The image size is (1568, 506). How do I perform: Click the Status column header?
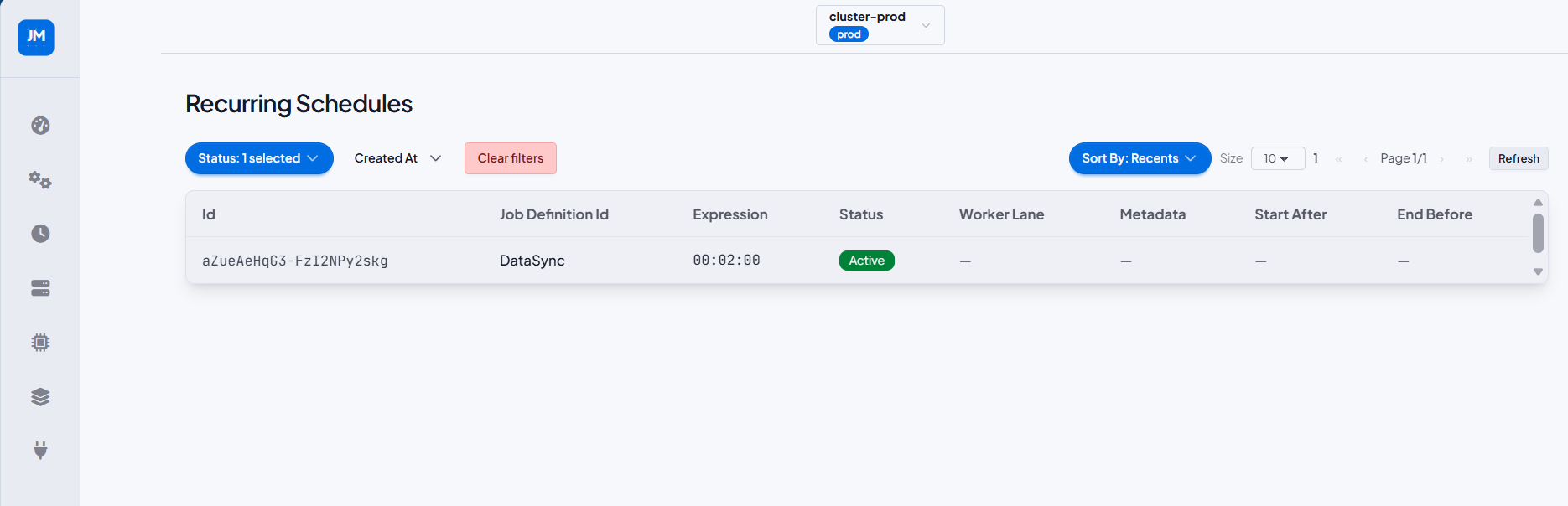point(861,214)
